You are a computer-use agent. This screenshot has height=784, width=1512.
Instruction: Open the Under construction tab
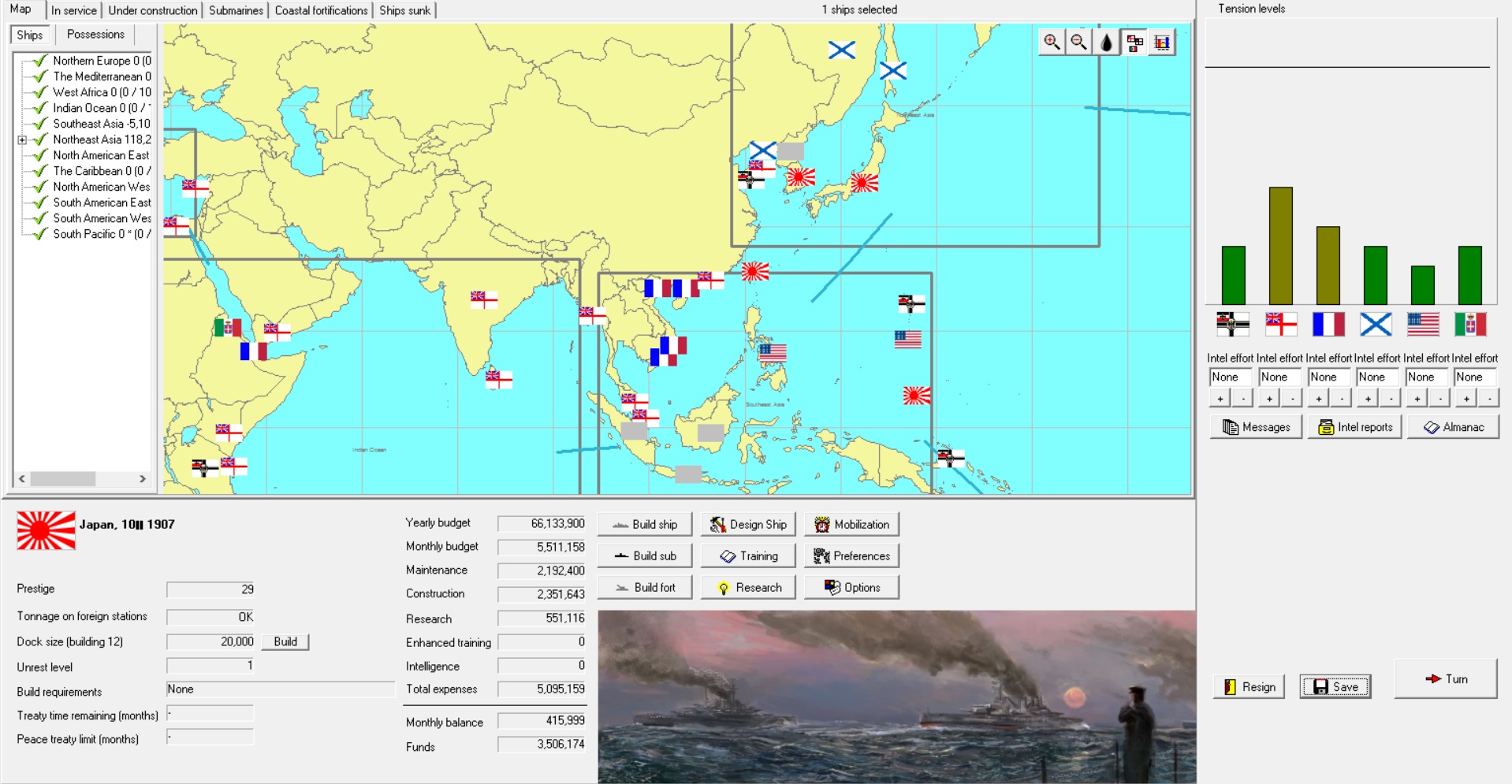point(153,10)
